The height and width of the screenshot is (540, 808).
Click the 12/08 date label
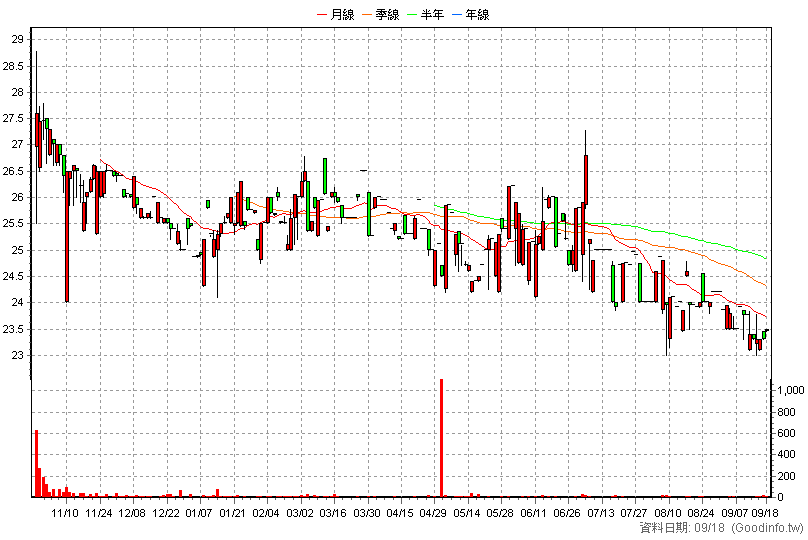pos(132,513)
